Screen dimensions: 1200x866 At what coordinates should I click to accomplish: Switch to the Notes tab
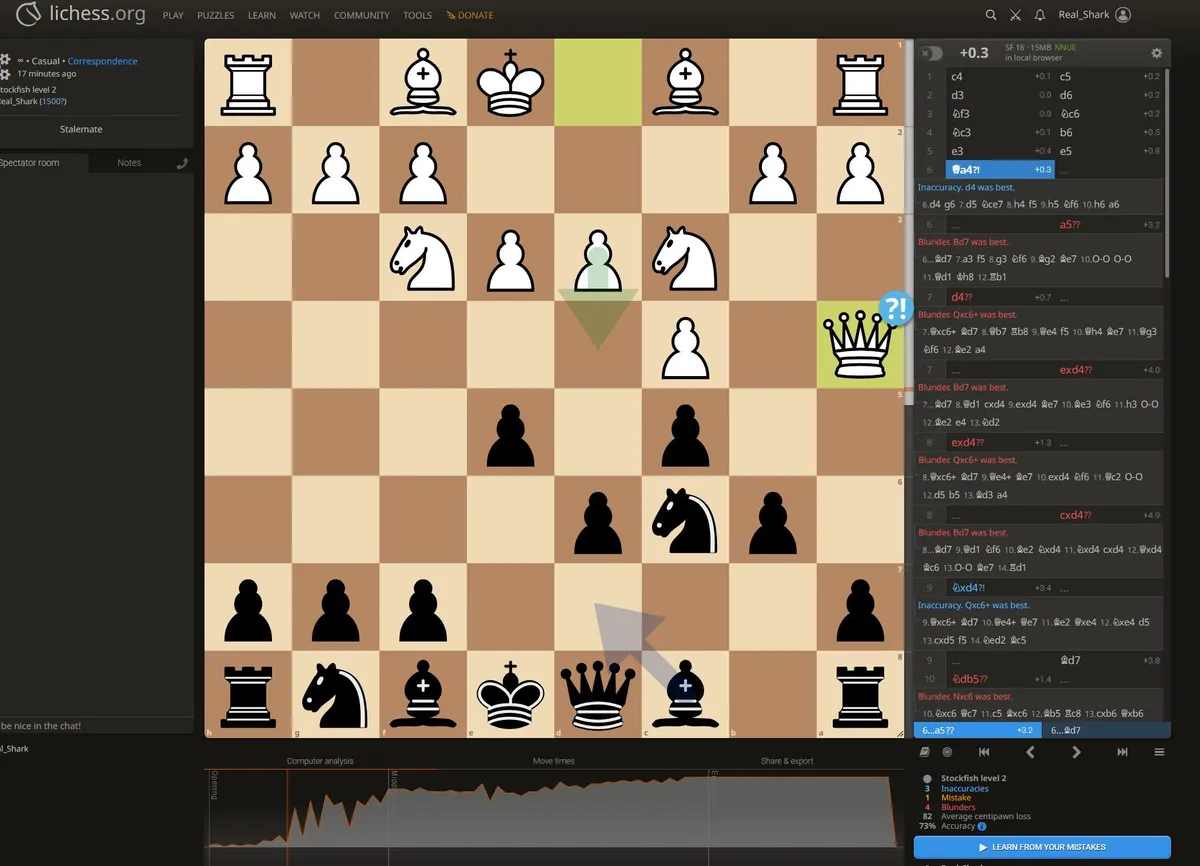129,162
